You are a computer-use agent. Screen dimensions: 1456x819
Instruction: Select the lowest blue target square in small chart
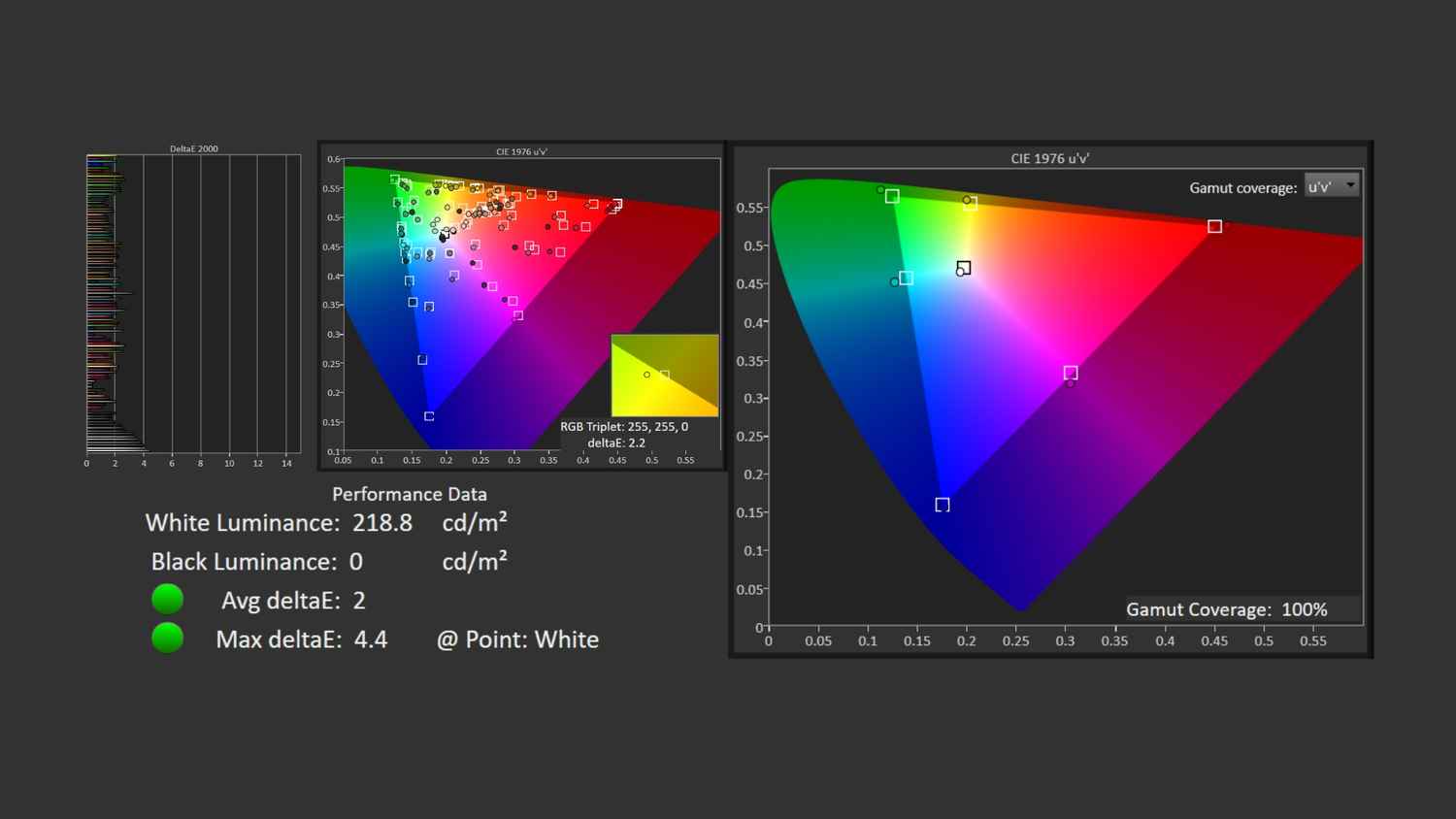(x=429, y=416)
